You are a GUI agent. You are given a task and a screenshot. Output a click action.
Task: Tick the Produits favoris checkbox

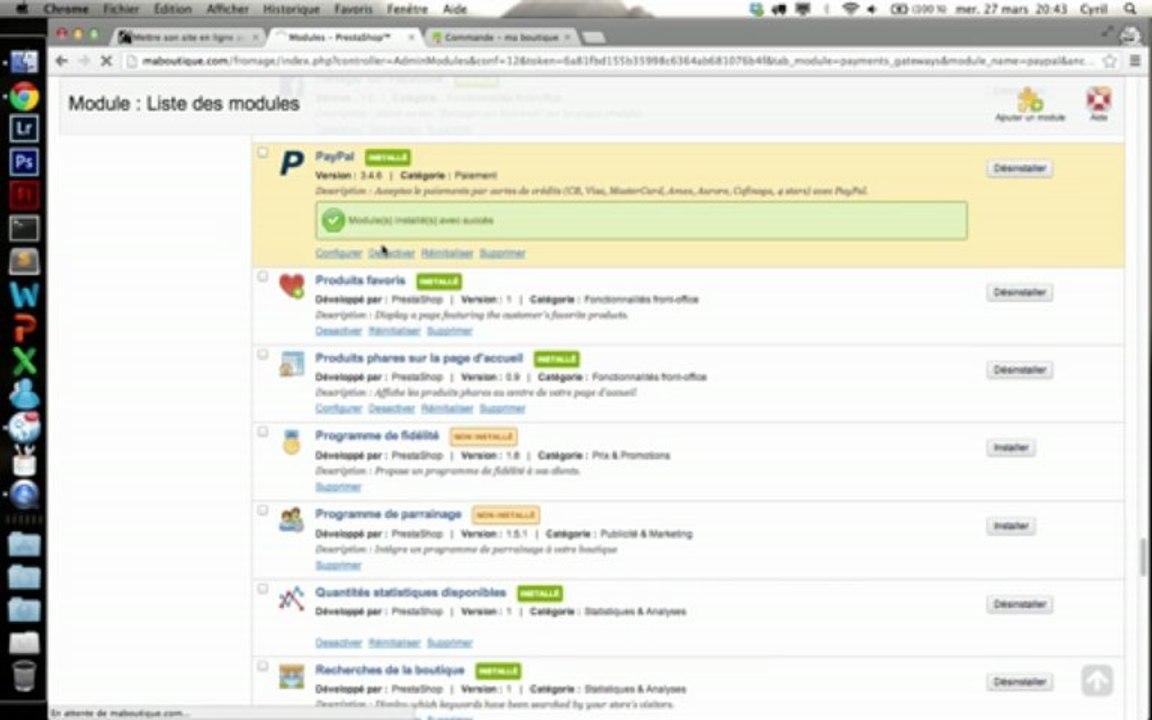coord(262,276)
